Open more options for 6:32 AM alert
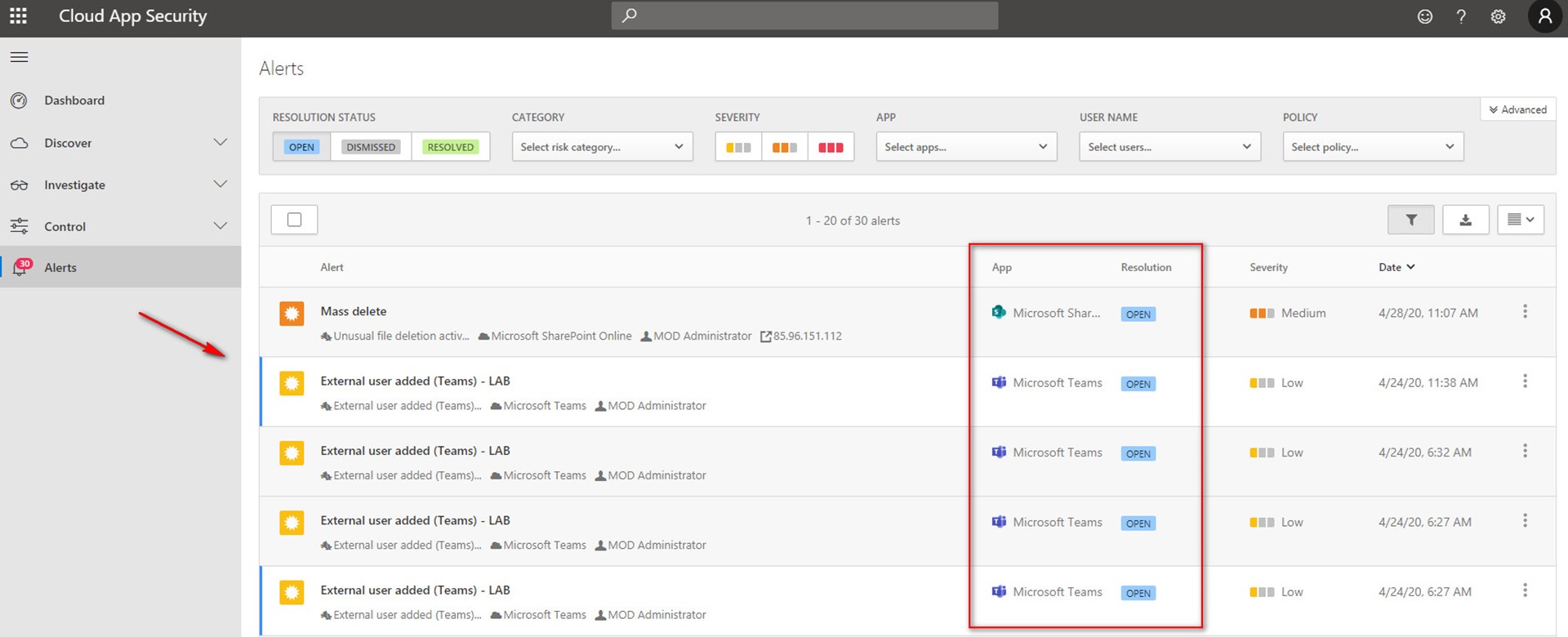Viewport: 1568px width, 637px height. pos(1525,451)
